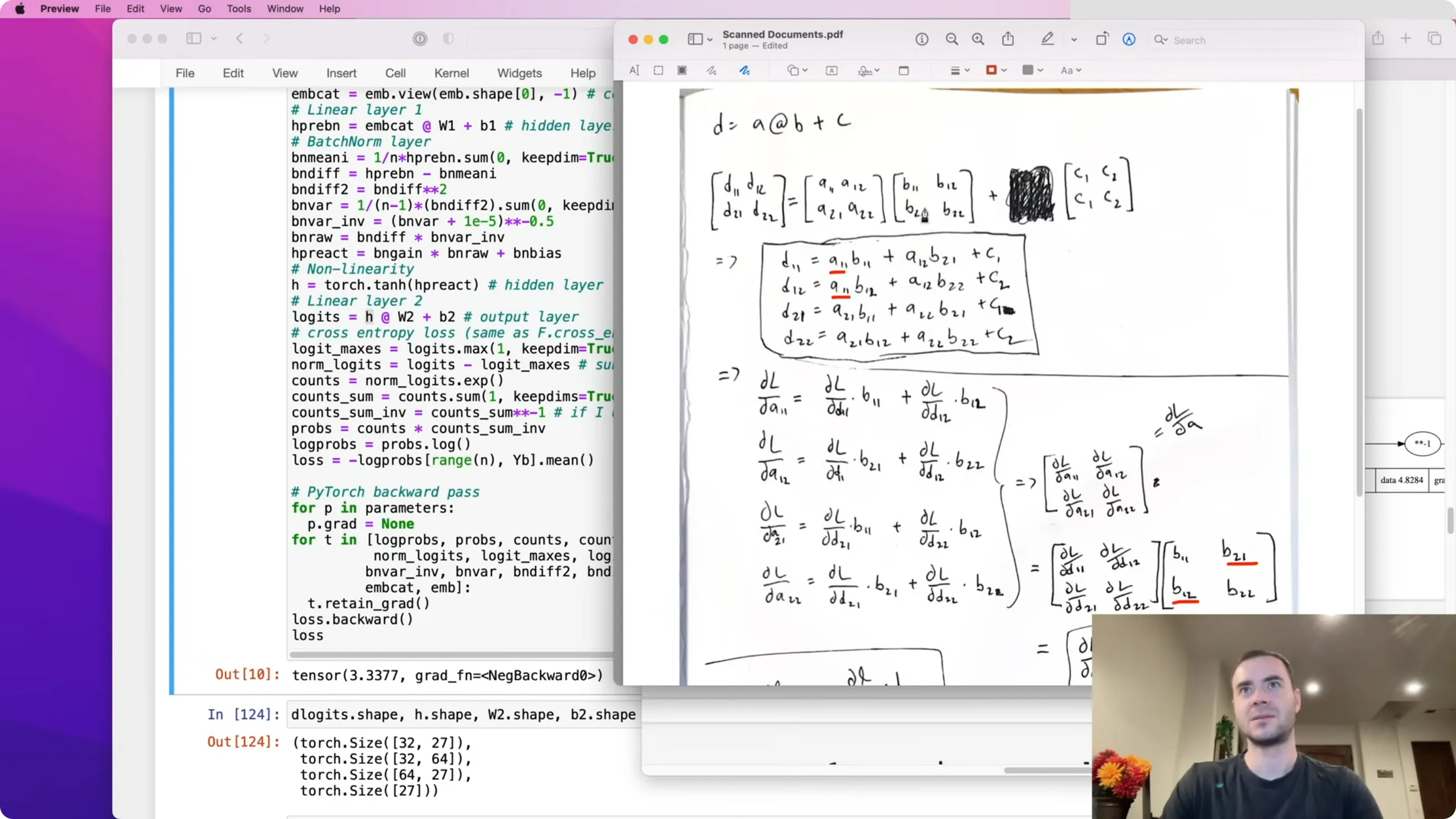Toggle the Markup toolbar button
This screenshot has width=1456, height=819.
tap(1129, 39)
